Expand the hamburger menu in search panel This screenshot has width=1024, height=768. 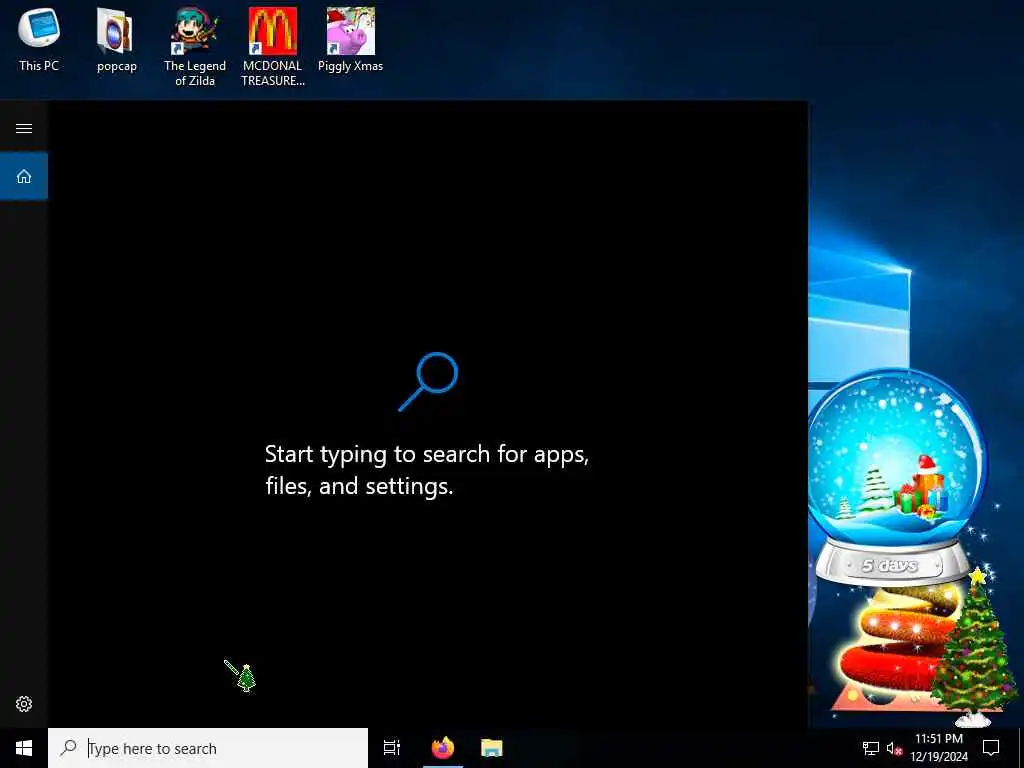tap(24, 128)
